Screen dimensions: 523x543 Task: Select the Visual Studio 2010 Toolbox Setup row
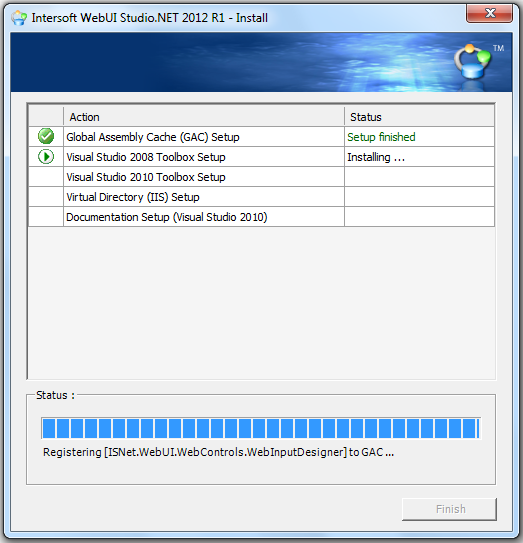262,177
